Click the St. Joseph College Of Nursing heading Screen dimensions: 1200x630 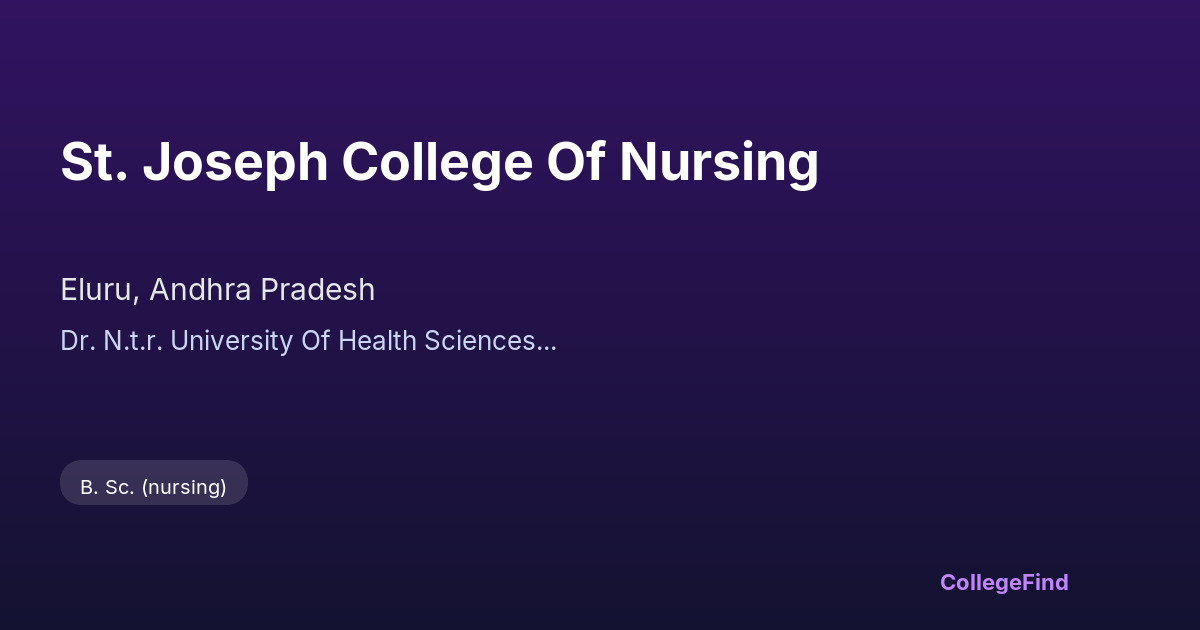(439, 162)
